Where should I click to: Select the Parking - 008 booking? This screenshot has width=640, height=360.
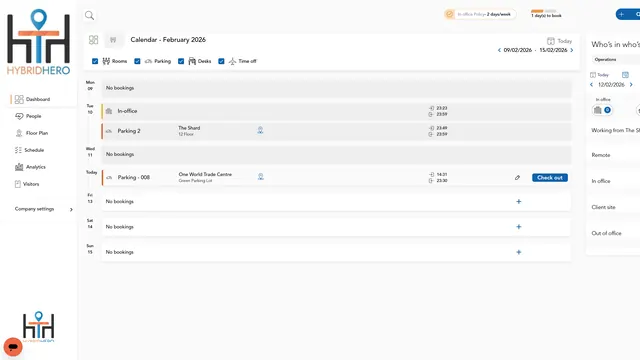(x=336, y=178)
